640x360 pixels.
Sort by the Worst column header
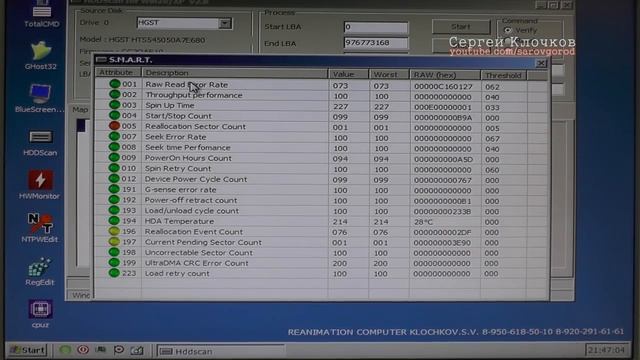click(389, 75)
